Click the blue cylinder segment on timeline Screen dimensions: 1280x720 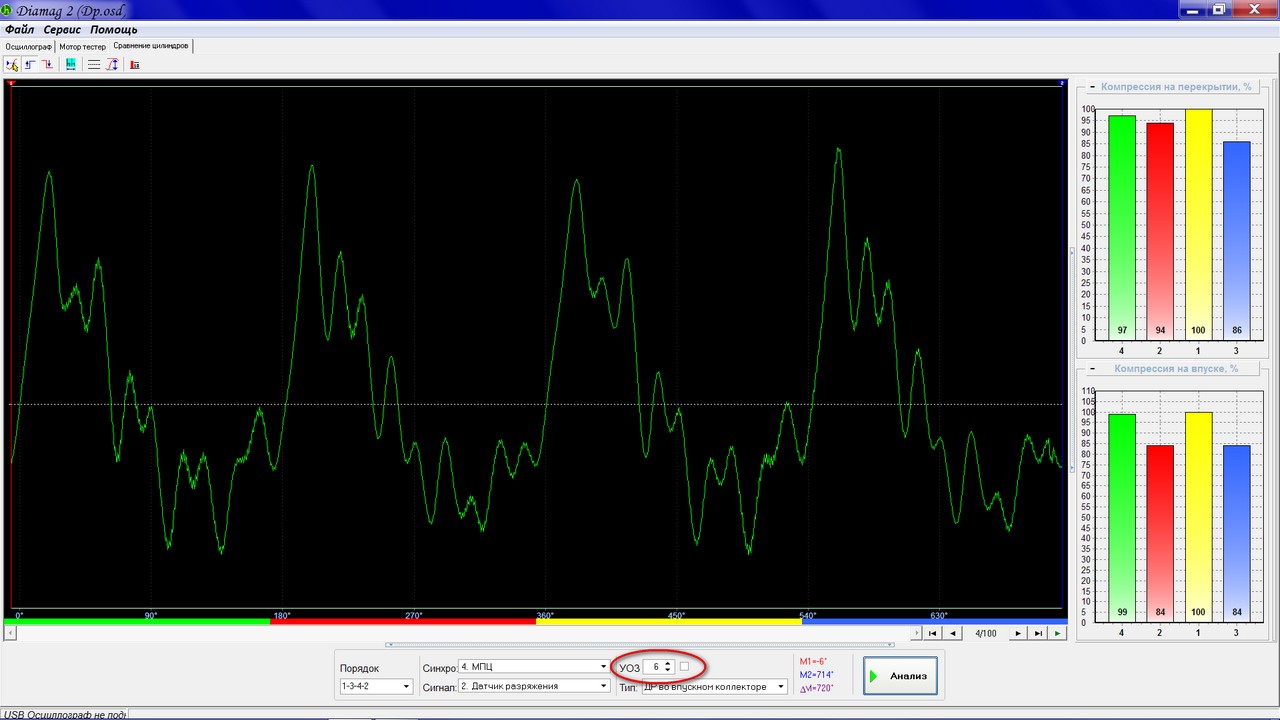935,622
